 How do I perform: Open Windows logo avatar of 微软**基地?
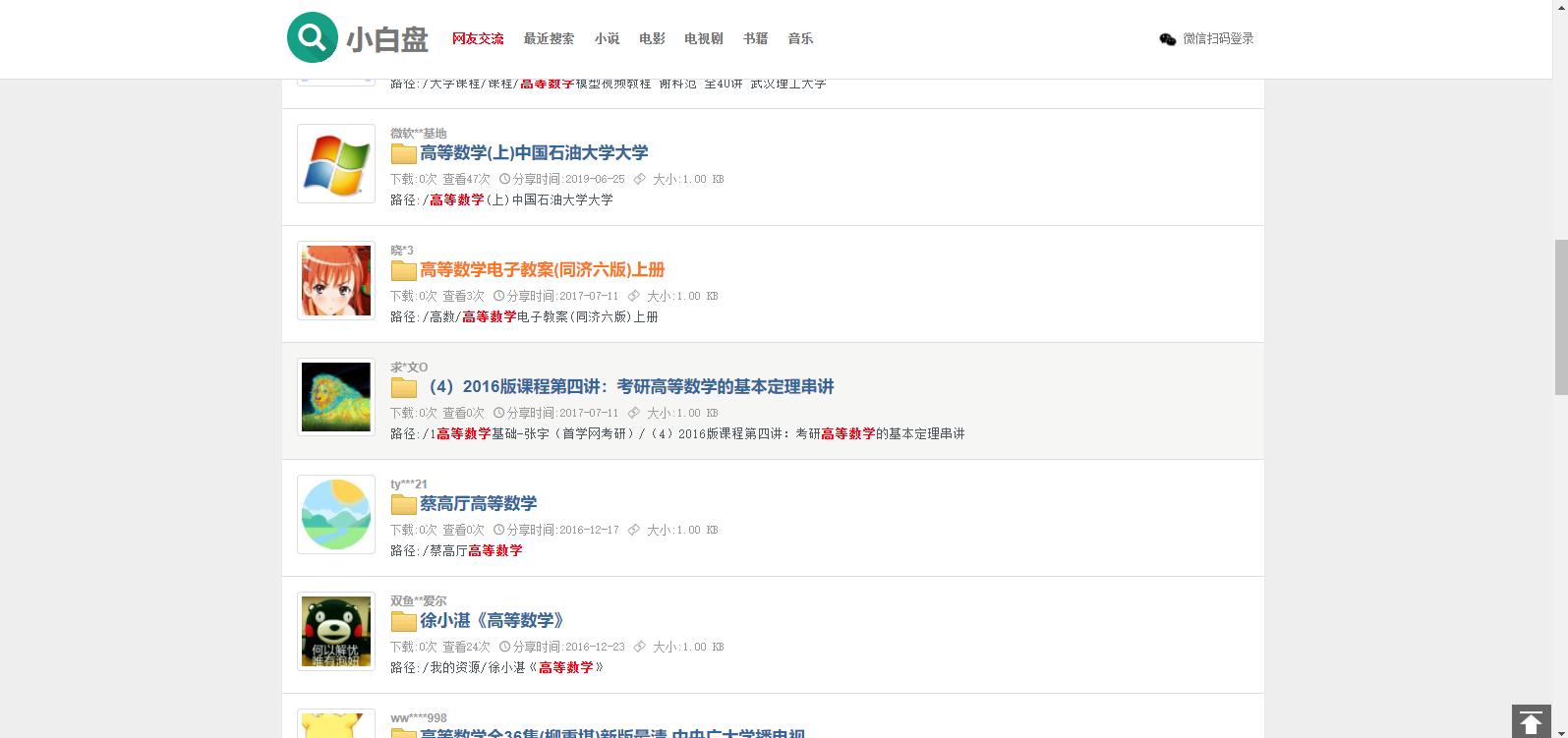[x=336, y=163]
